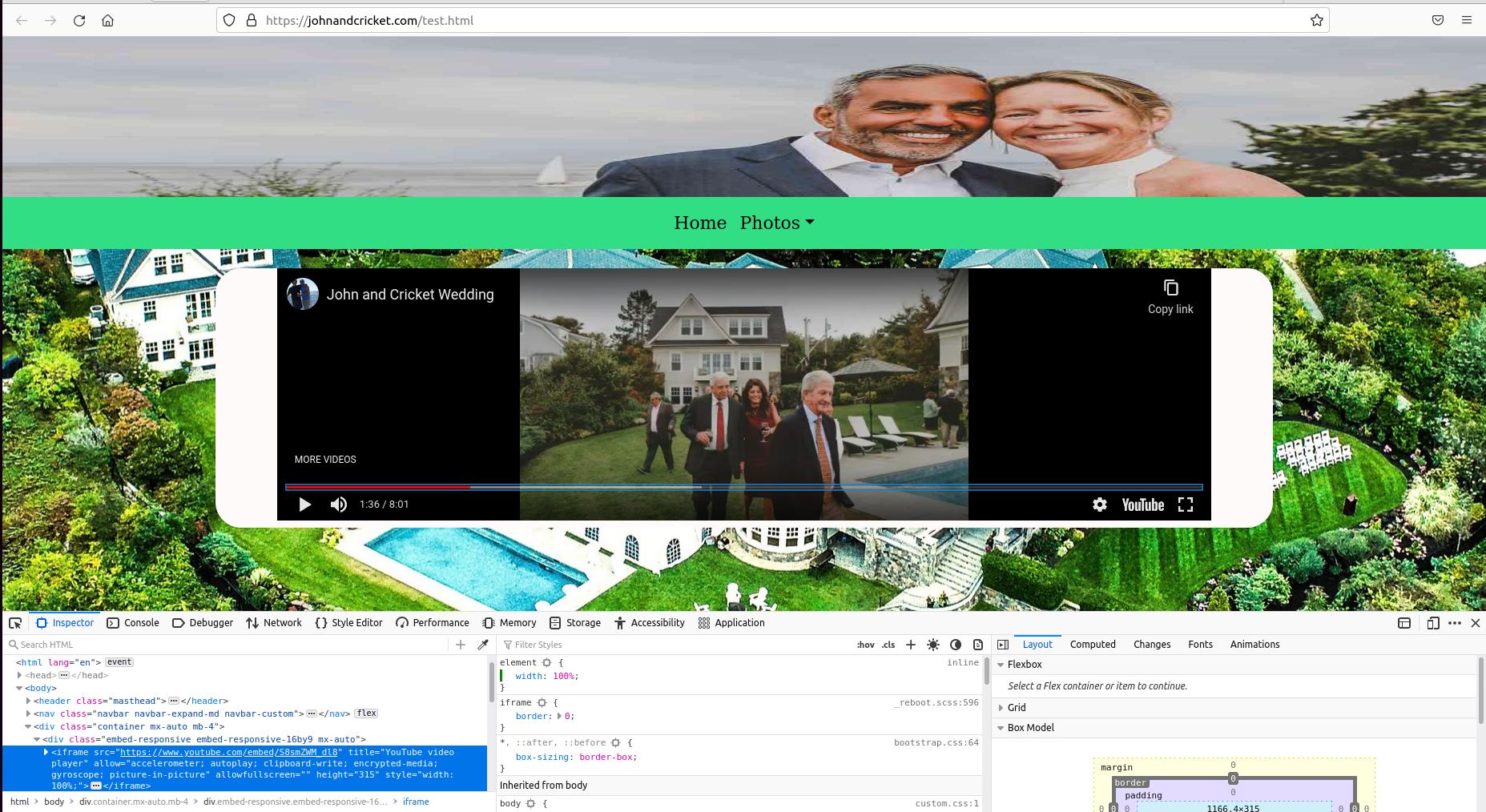Expand the header masthead node

(x=29, y=701)
